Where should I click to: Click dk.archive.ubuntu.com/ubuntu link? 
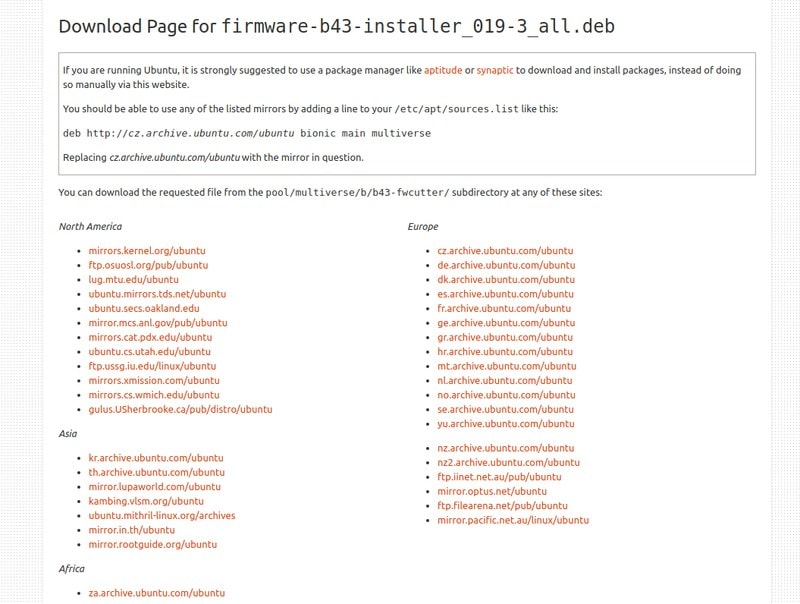pyautogui.click(x=506, y=280)
